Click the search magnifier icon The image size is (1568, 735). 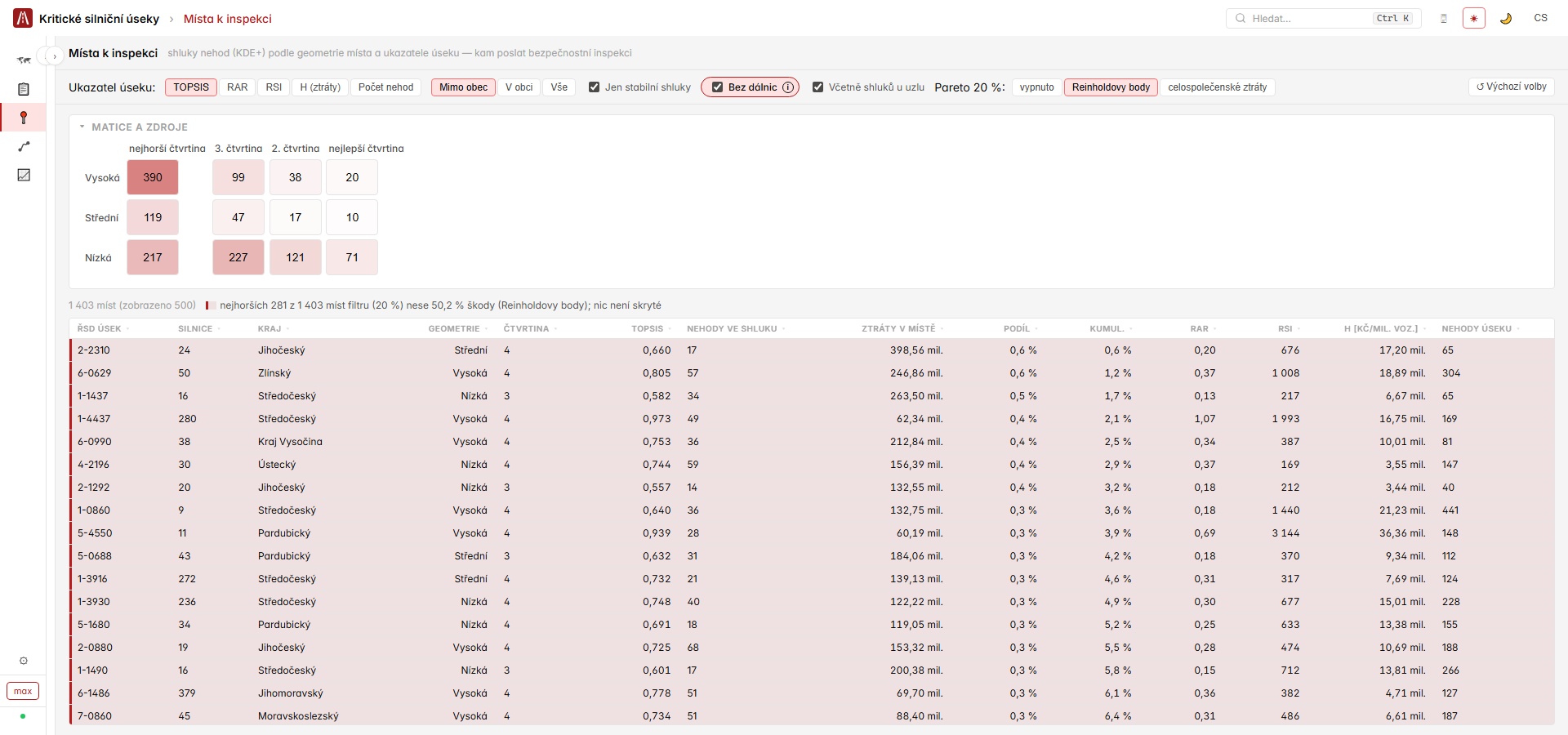coord(1241,18)
